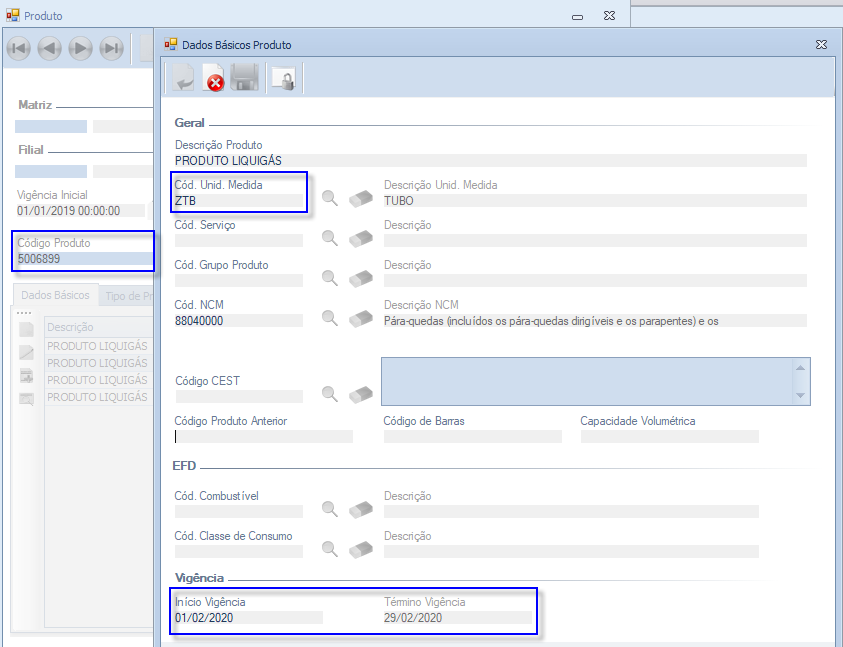The width and height of the screenshot is (843, 647).
Task: Switch to the Dados Básicos tab
Action: pyautogui.click(x=55, y=295)
